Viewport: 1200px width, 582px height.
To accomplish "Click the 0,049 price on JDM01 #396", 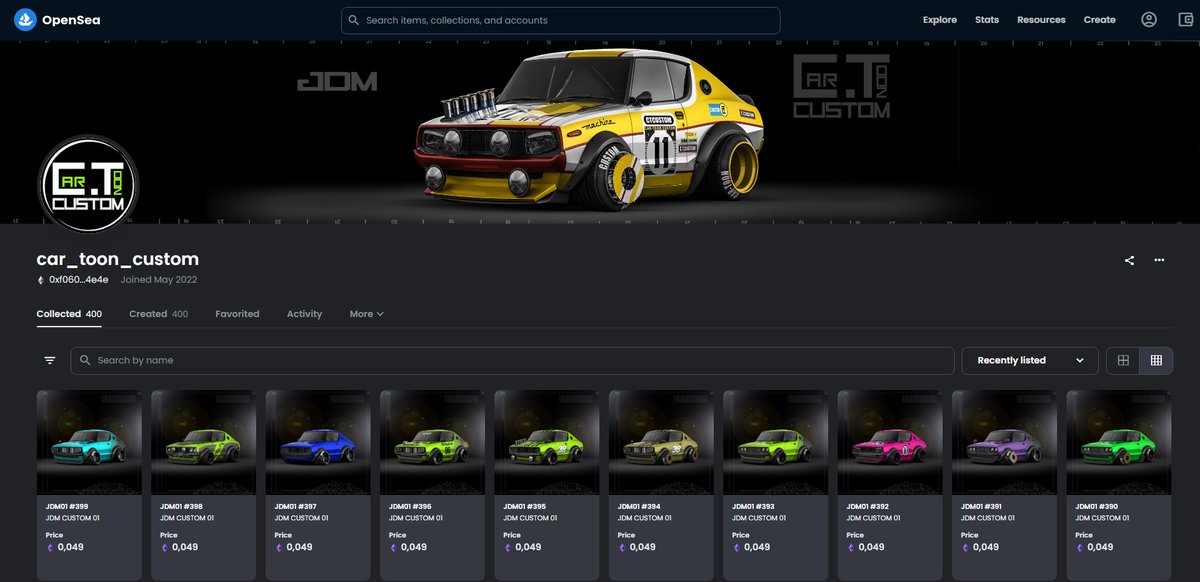I will click(414, 547).
